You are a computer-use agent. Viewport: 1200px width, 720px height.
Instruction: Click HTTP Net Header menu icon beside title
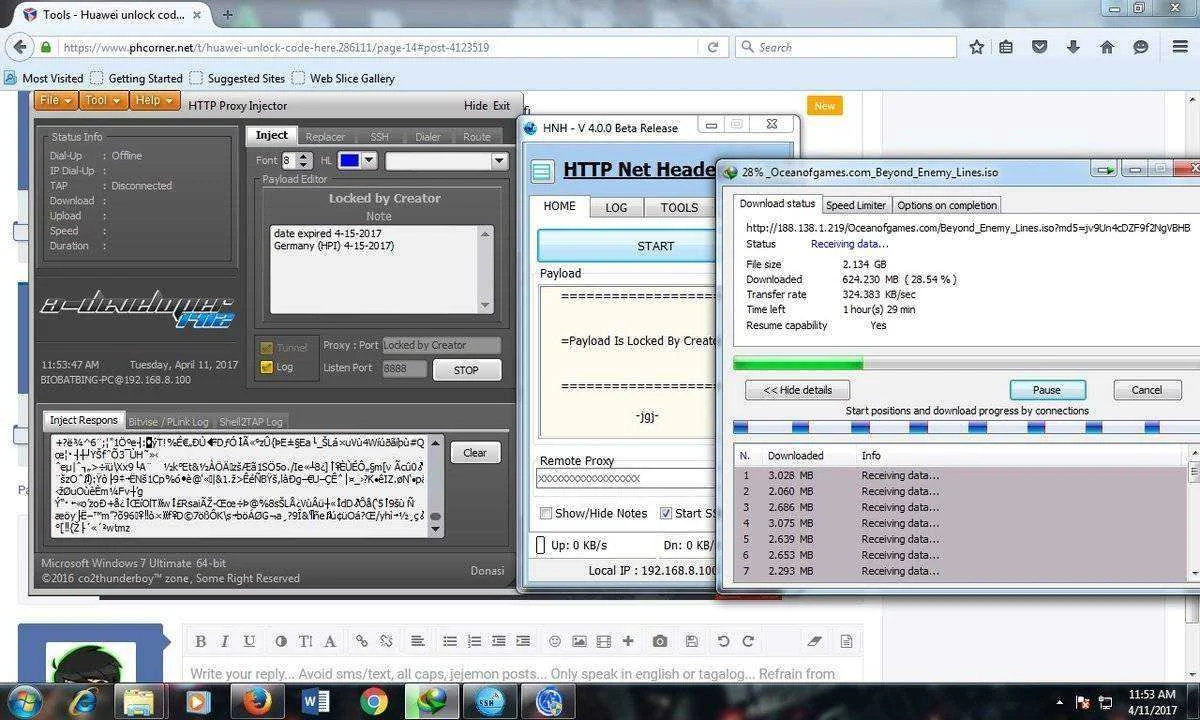[x=541, y=171]
